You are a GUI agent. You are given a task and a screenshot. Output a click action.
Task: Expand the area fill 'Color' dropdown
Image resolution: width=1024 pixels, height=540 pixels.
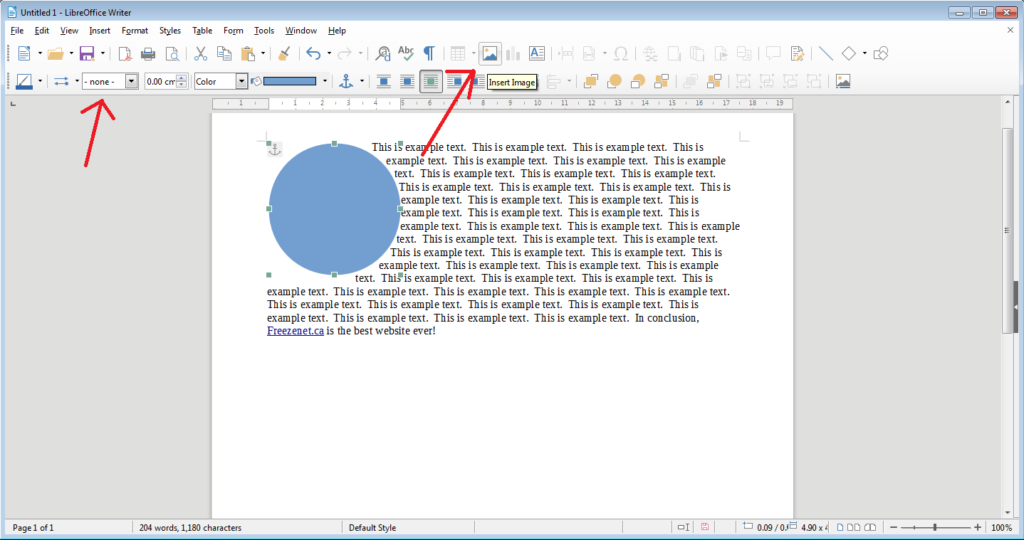coord(241,81)
